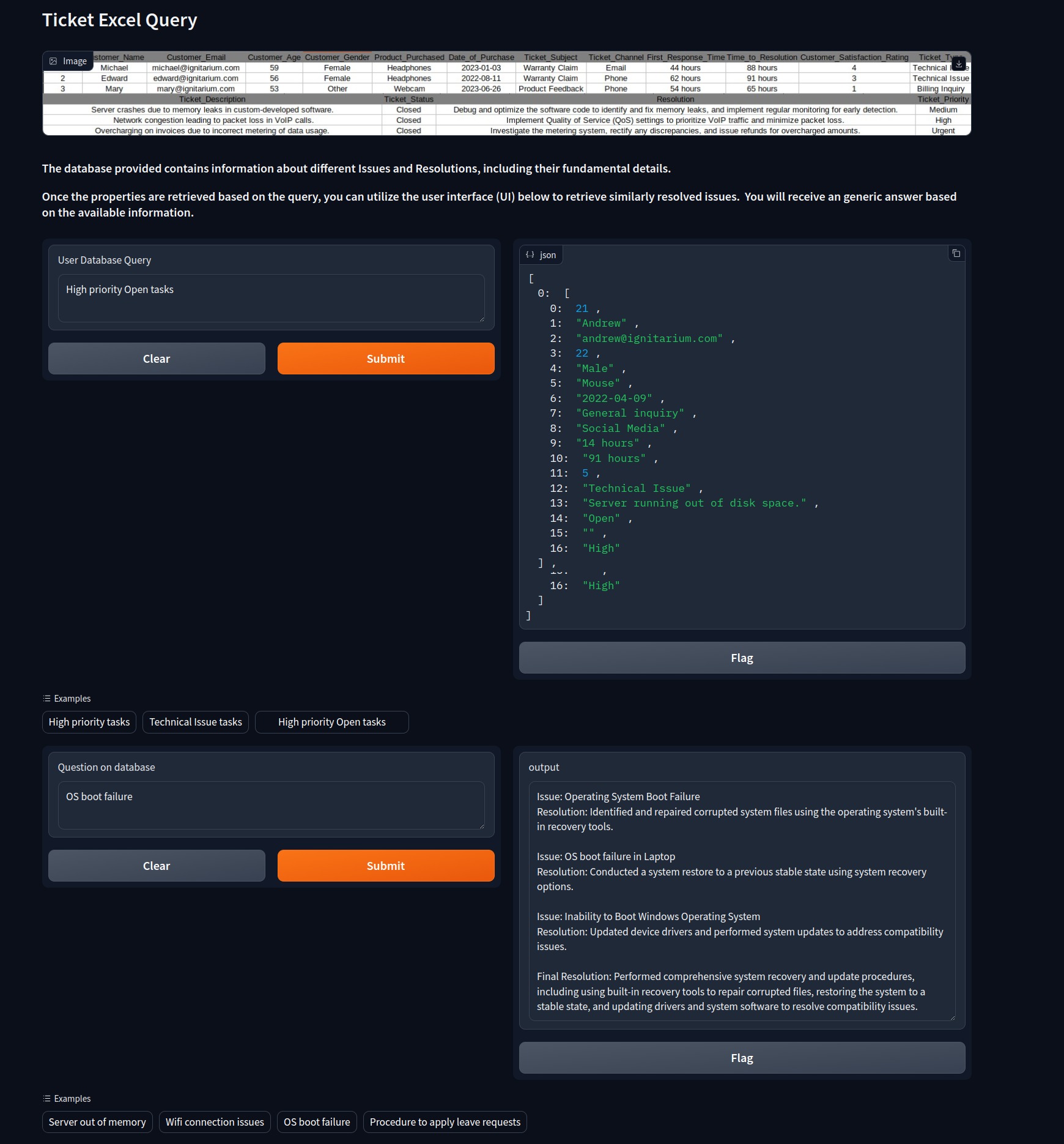Select the 'Server out of memory' example
The height and width of the screenshot is (1144, 1064).
97,1122
